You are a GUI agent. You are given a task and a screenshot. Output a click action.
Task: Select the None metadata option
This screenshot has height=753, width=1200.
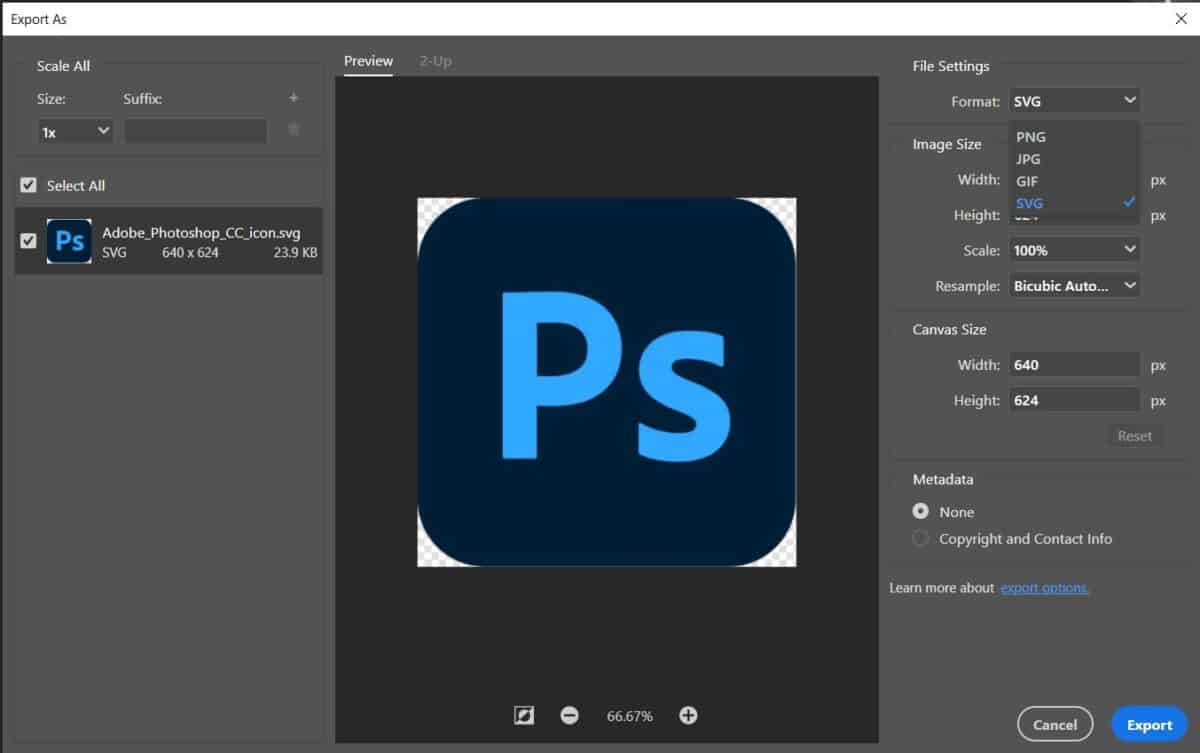[x=921, y=511]
